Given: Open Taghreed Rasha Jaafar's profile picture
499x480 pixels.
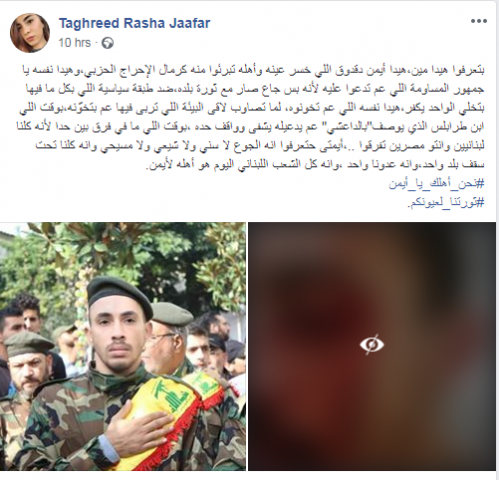Looking at the screenshot, I should [x=30, y=33].
